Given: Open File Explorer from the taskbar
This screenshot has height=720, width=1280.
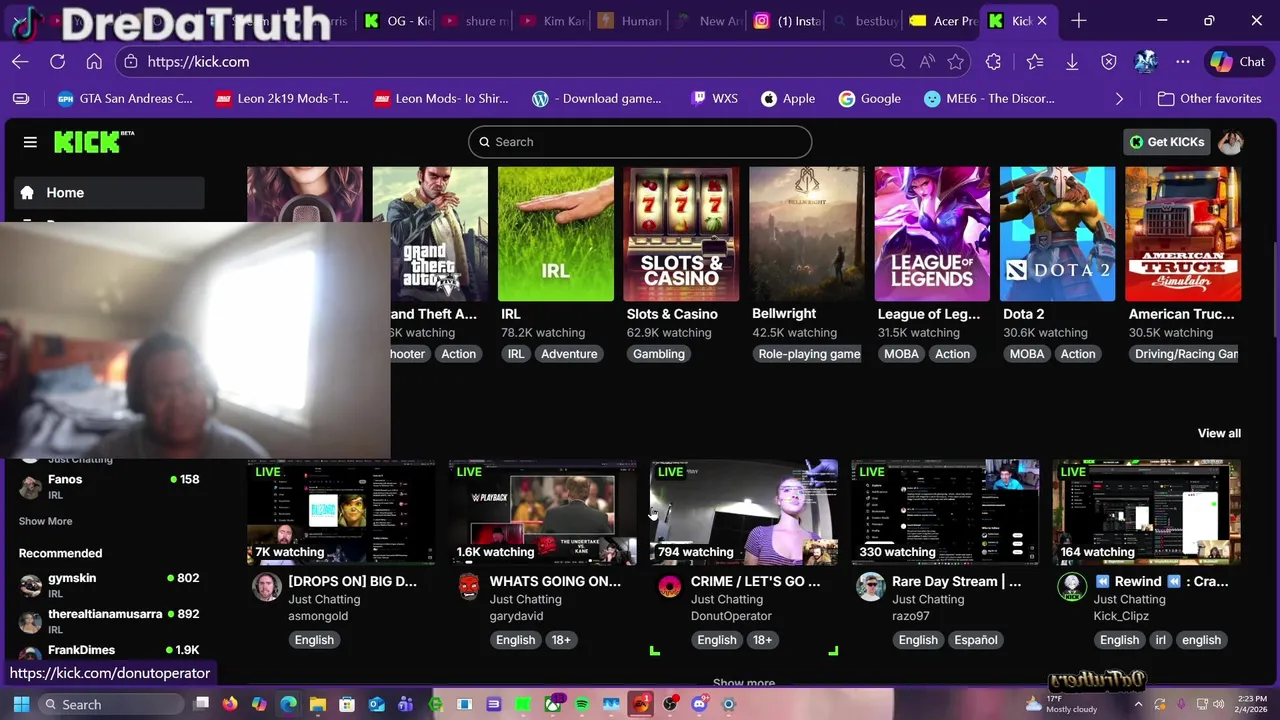Looking at the screenshot, I should [x=318, y=704].
